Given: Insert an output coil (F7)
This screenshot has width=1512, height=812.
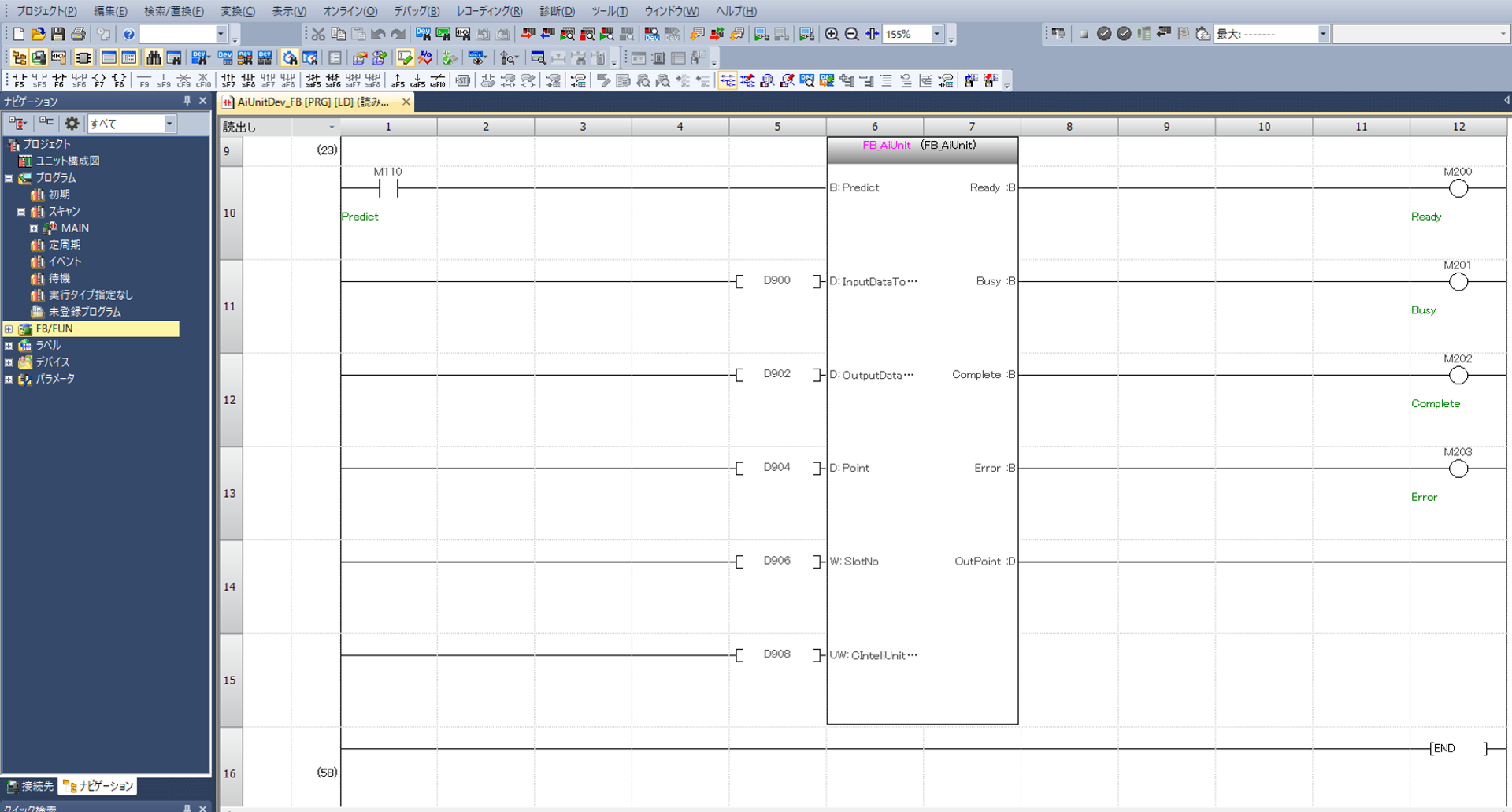Looking at the screenshot, I should click(99, 80).
